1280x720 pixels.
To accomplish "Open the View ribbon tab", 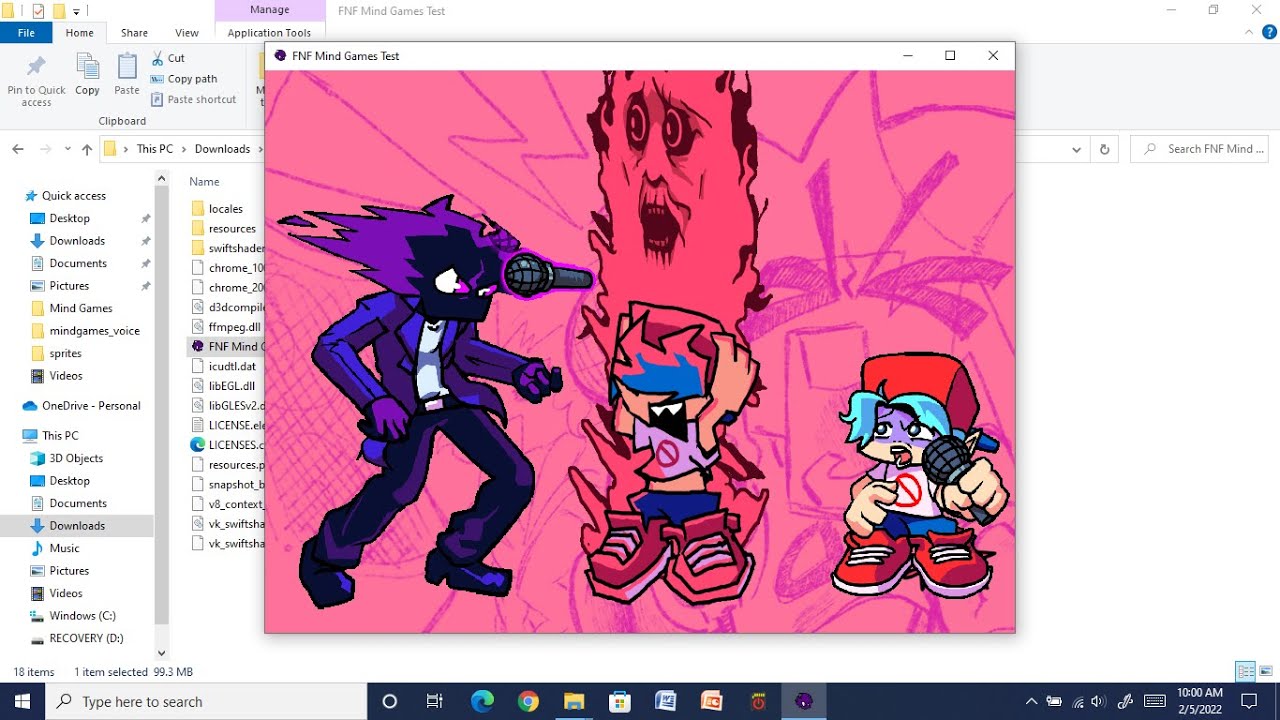I will pos(187,33).
